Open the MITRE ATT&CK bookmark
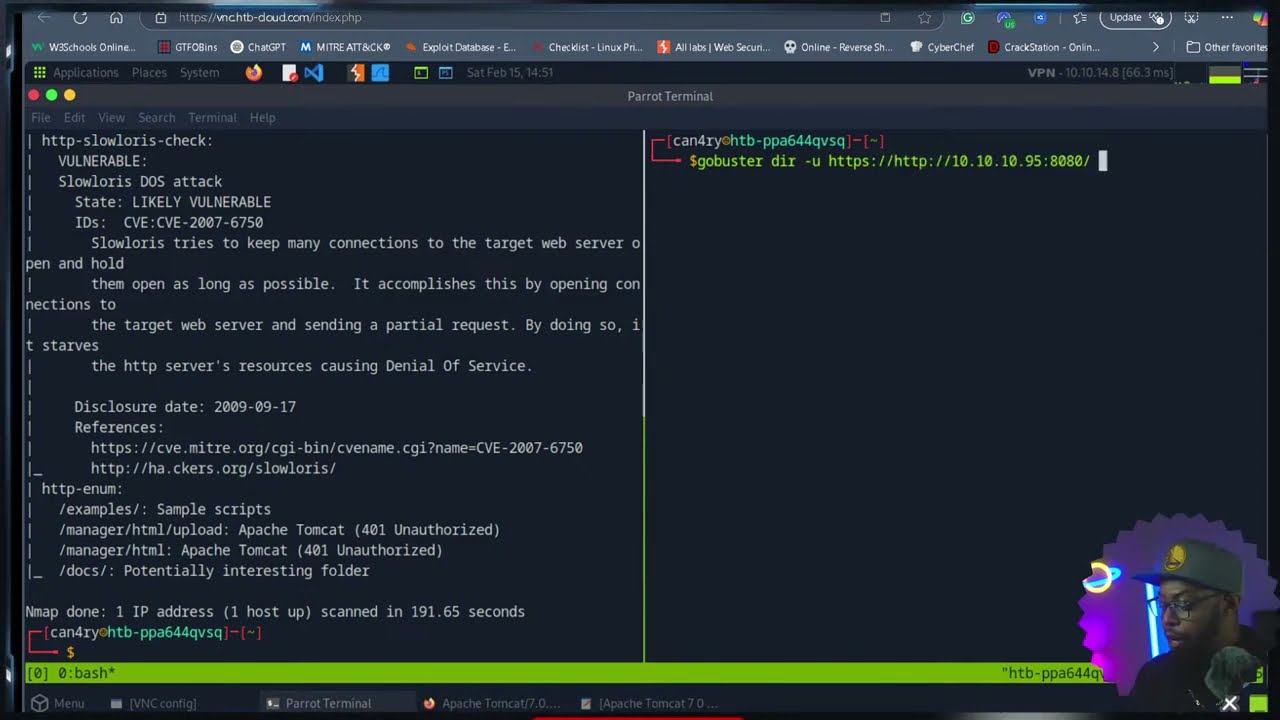The image size is (1280, 720). click(x=346, y=47)
